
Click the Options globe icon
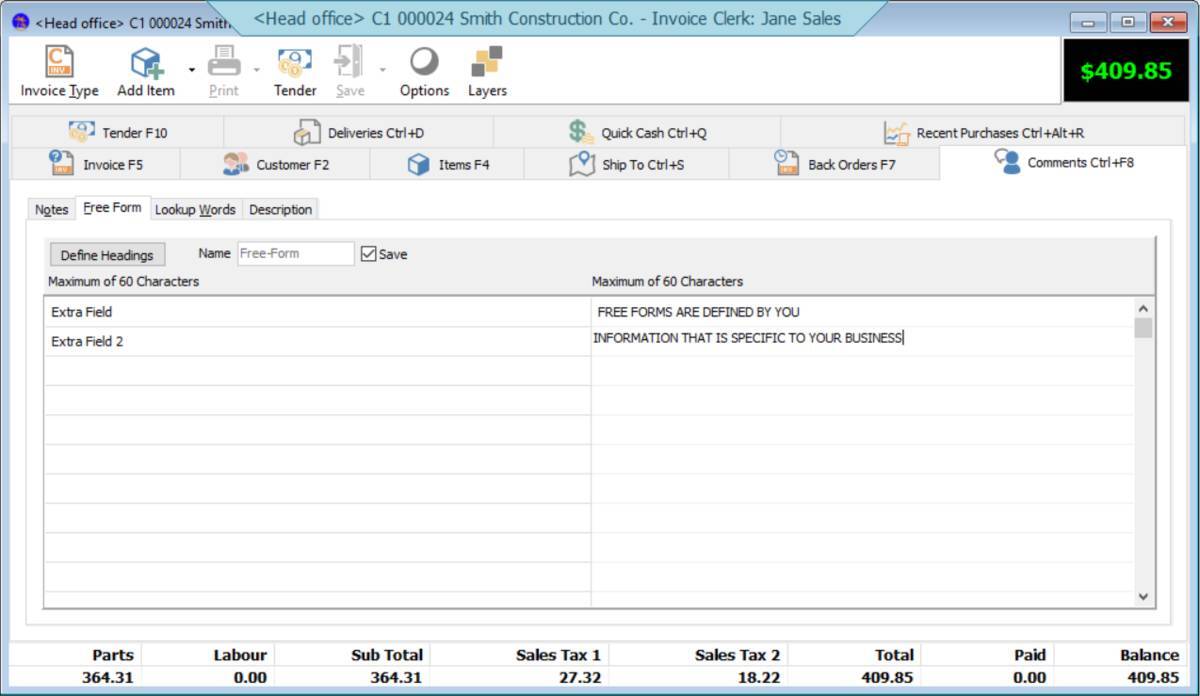click(x=423, y=62)
